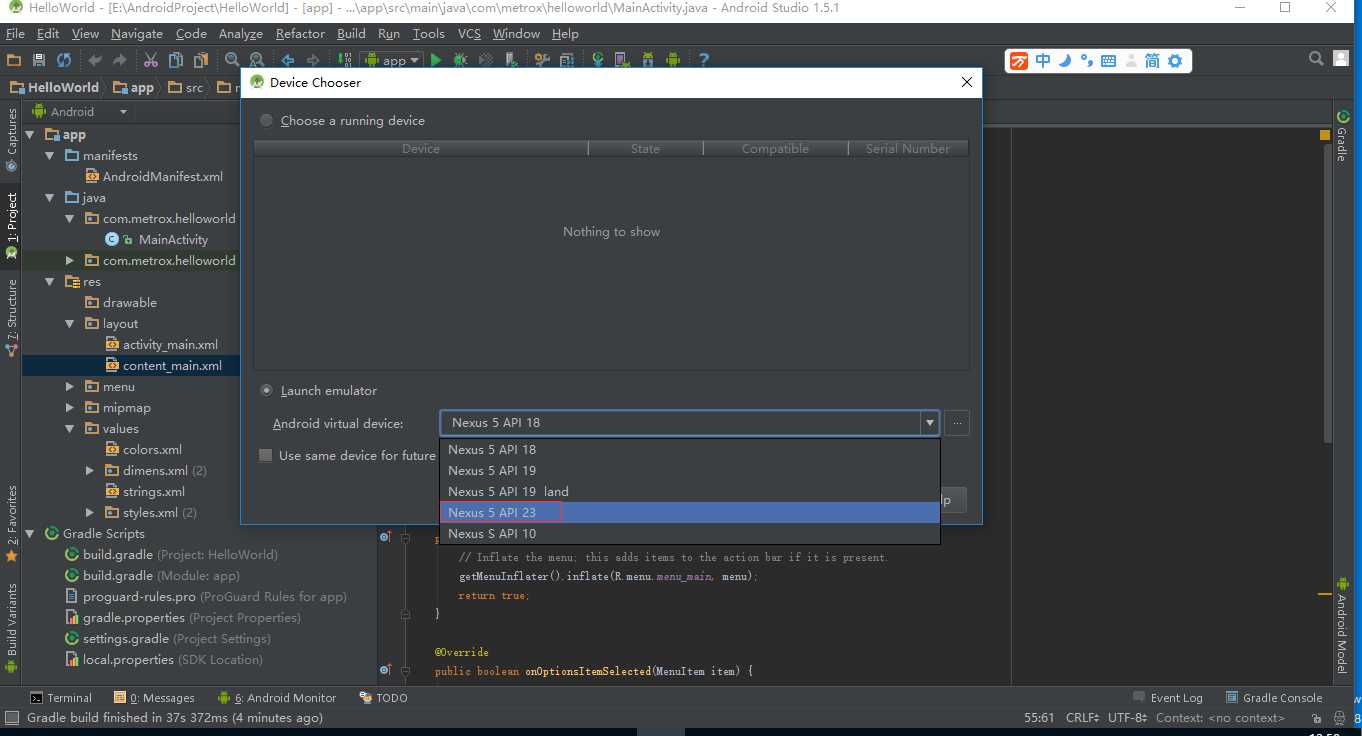Select the Choose a running device radio
1362x736 pixels.
[266, 120]
